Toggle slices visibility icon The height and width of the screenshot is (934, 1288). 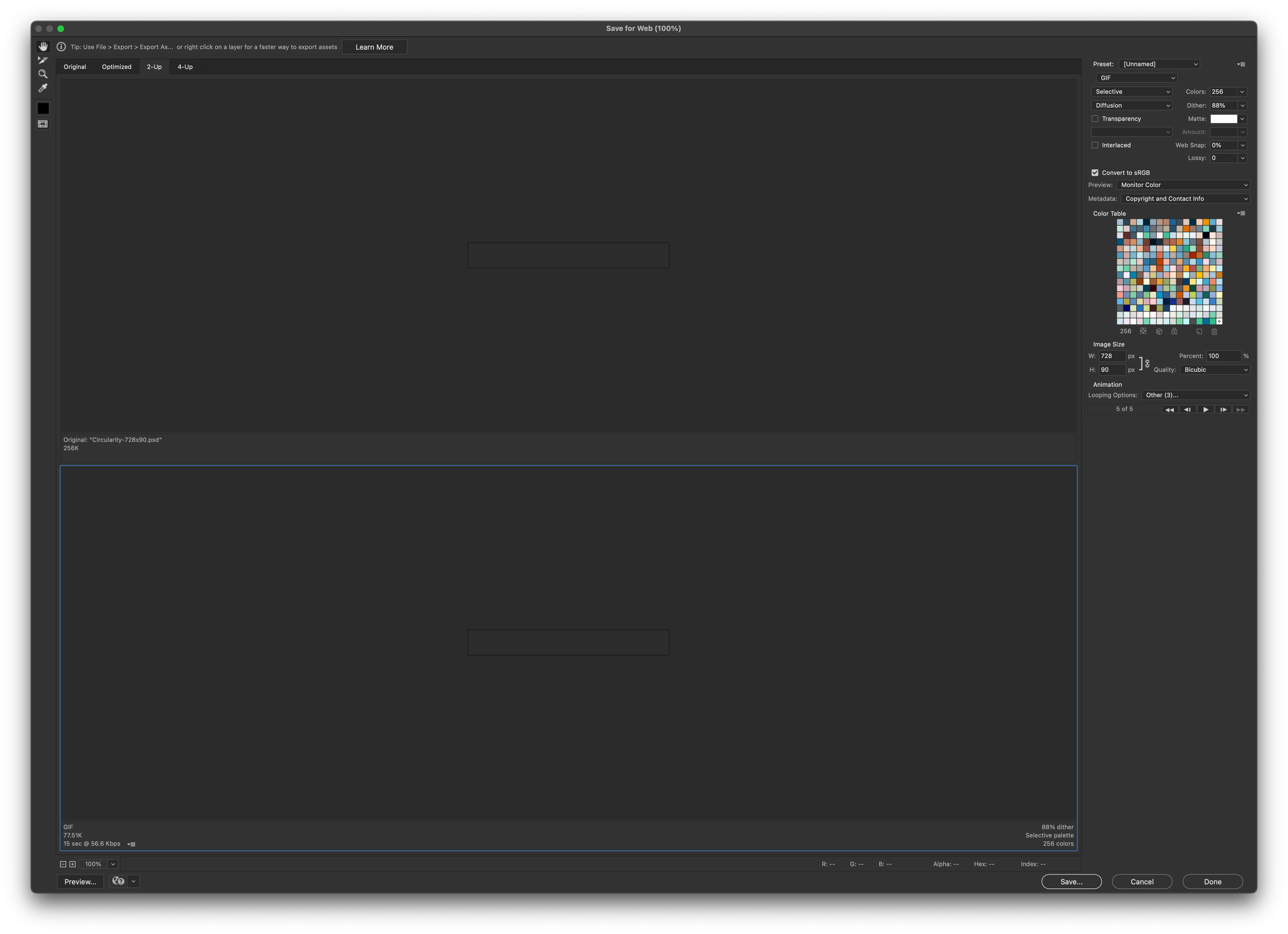coord(43,124)
